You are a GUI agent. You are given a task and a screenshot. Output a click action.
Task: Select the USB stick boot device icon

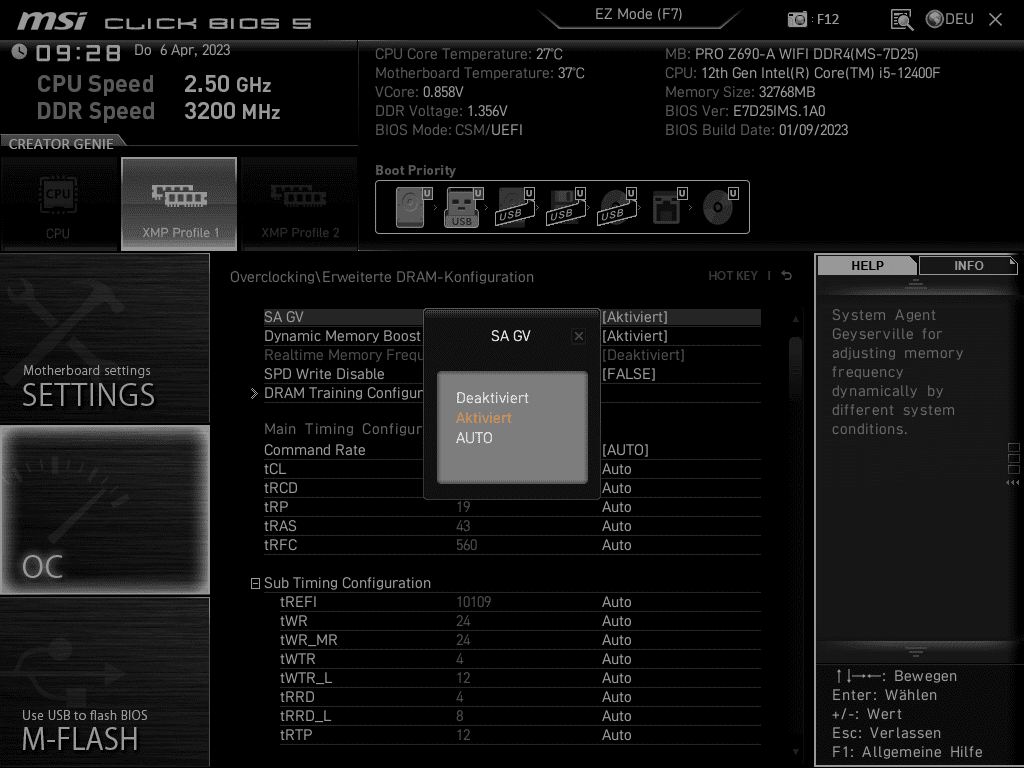(464, 207)
